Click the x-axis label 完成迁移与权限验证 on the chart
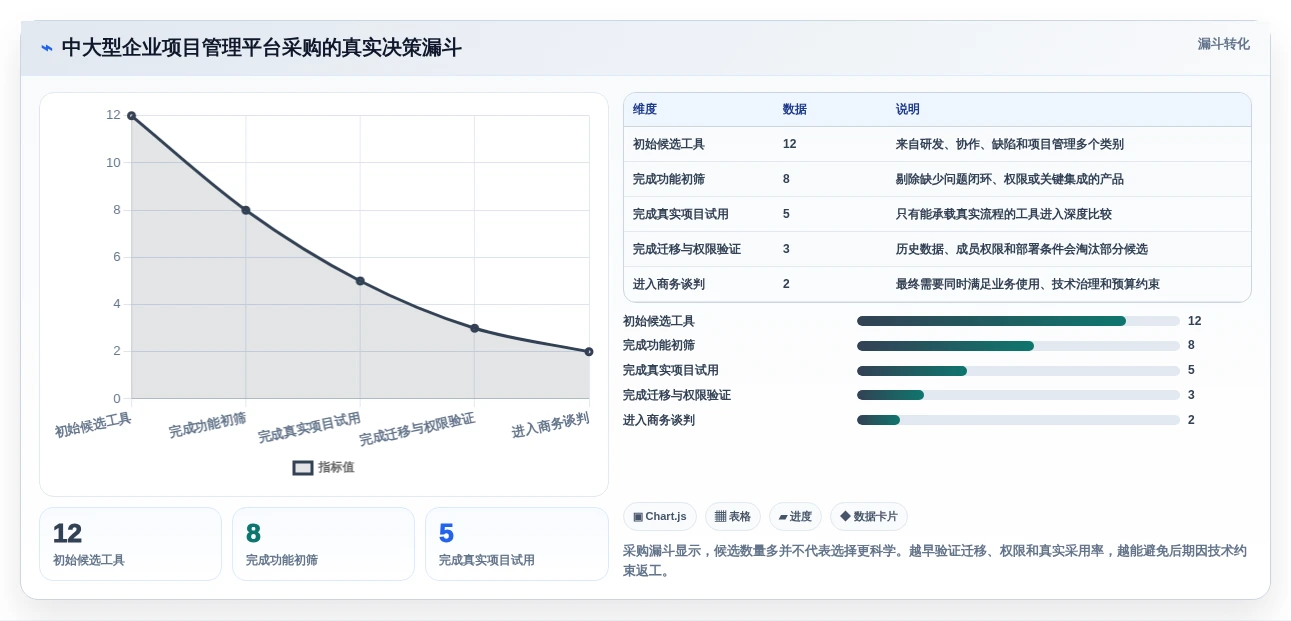 click(417, 429)
